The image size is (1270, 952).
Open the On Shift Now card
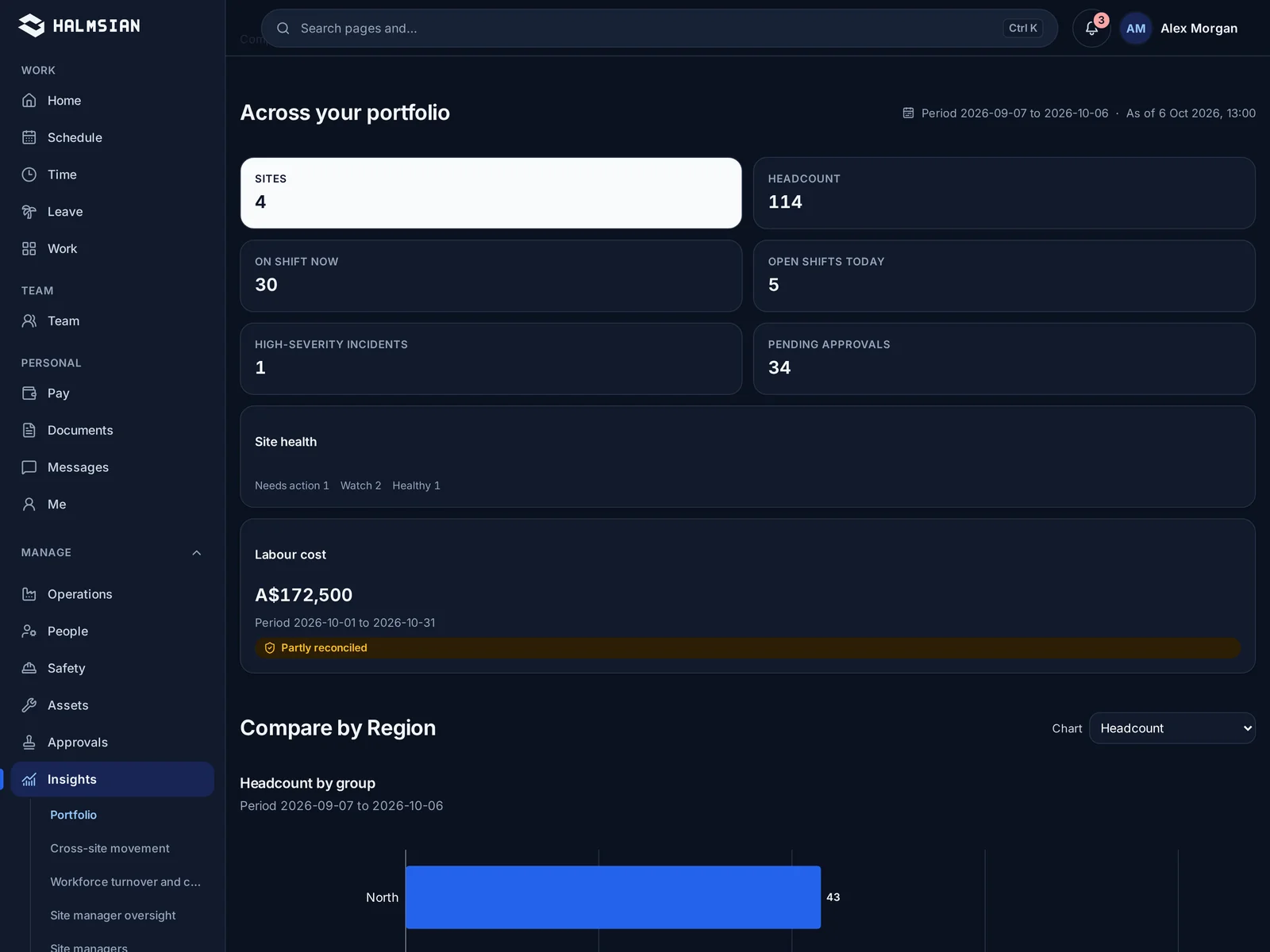click(491, 276)
